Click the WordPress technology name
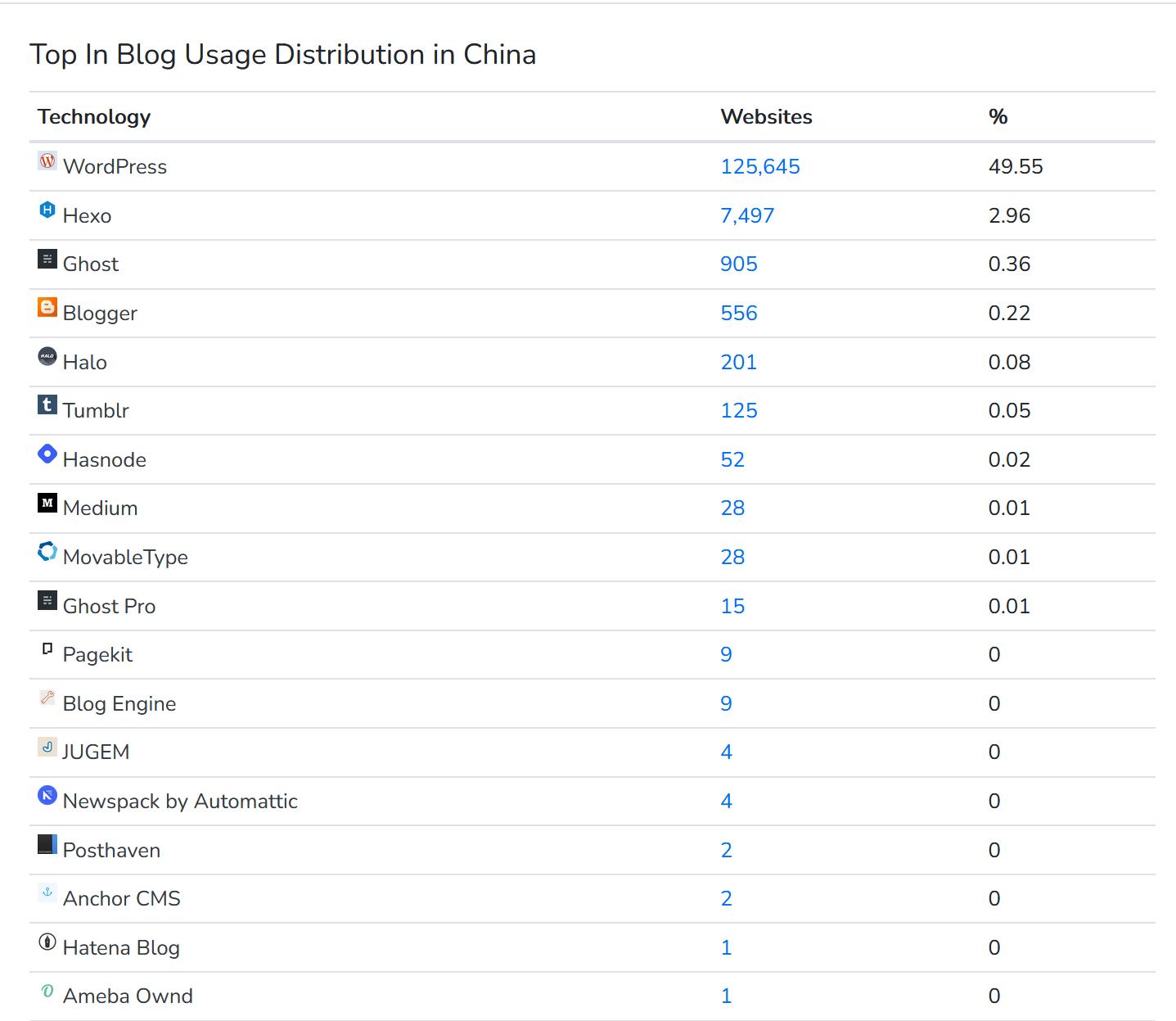This screenshot has height=1021, width=1176. (x=115, y=167)
